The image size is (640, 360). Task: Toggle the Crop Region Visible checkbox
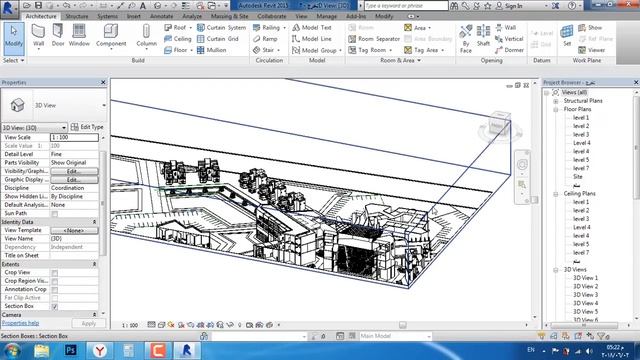pos(55,281)
